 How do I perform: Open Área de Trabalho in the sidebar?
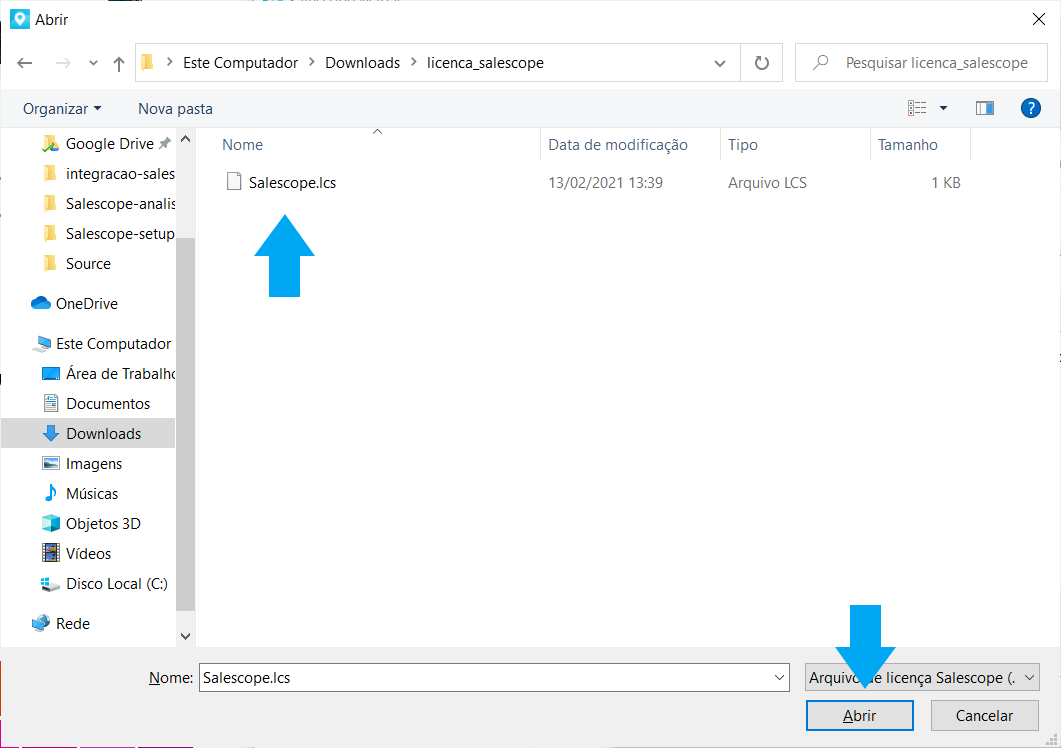[x=120, y=374]
